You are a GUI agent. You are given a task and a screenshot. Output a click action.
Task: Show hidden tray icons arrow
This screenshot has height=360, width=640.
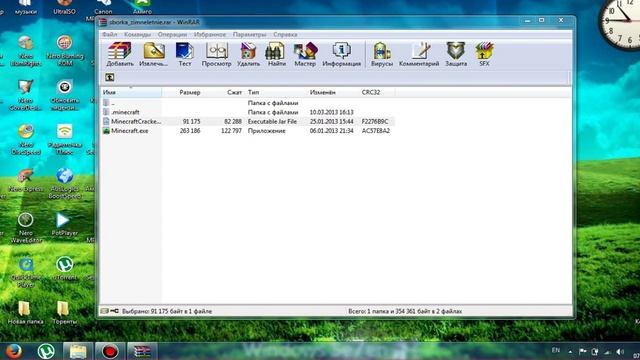tap(570, 351)
